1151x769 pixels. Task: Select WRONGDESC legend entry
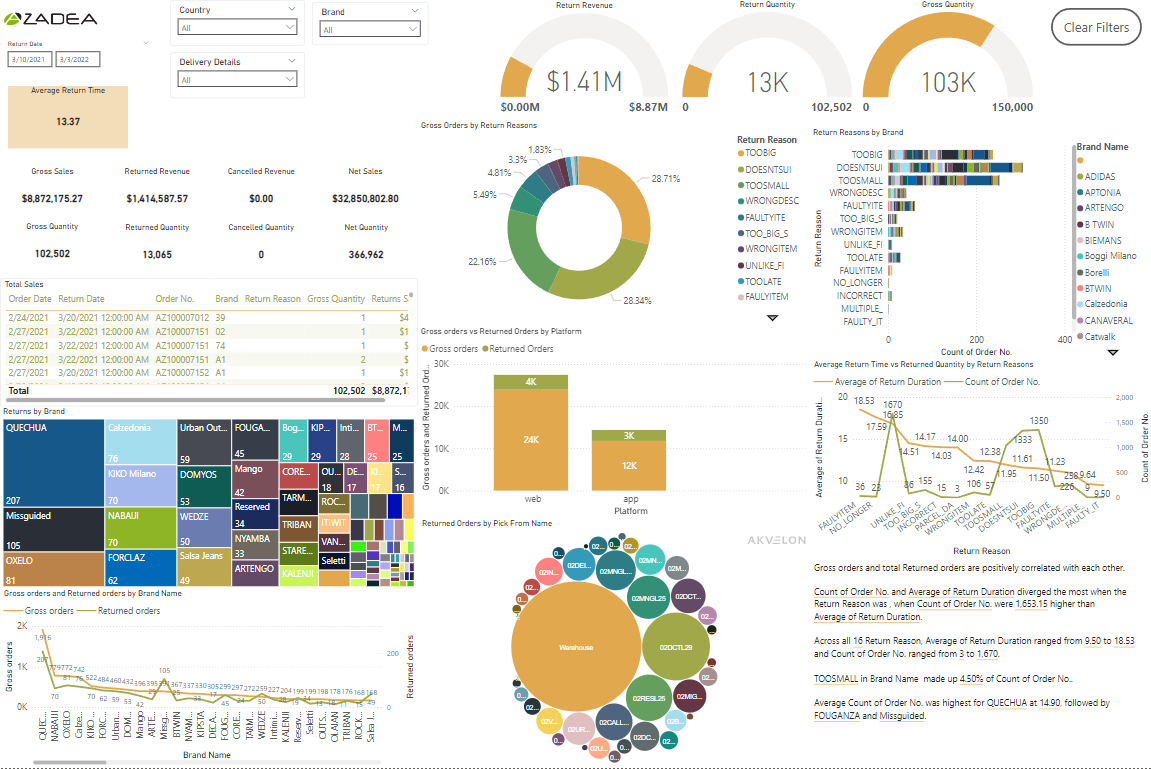tap(768, 200)
